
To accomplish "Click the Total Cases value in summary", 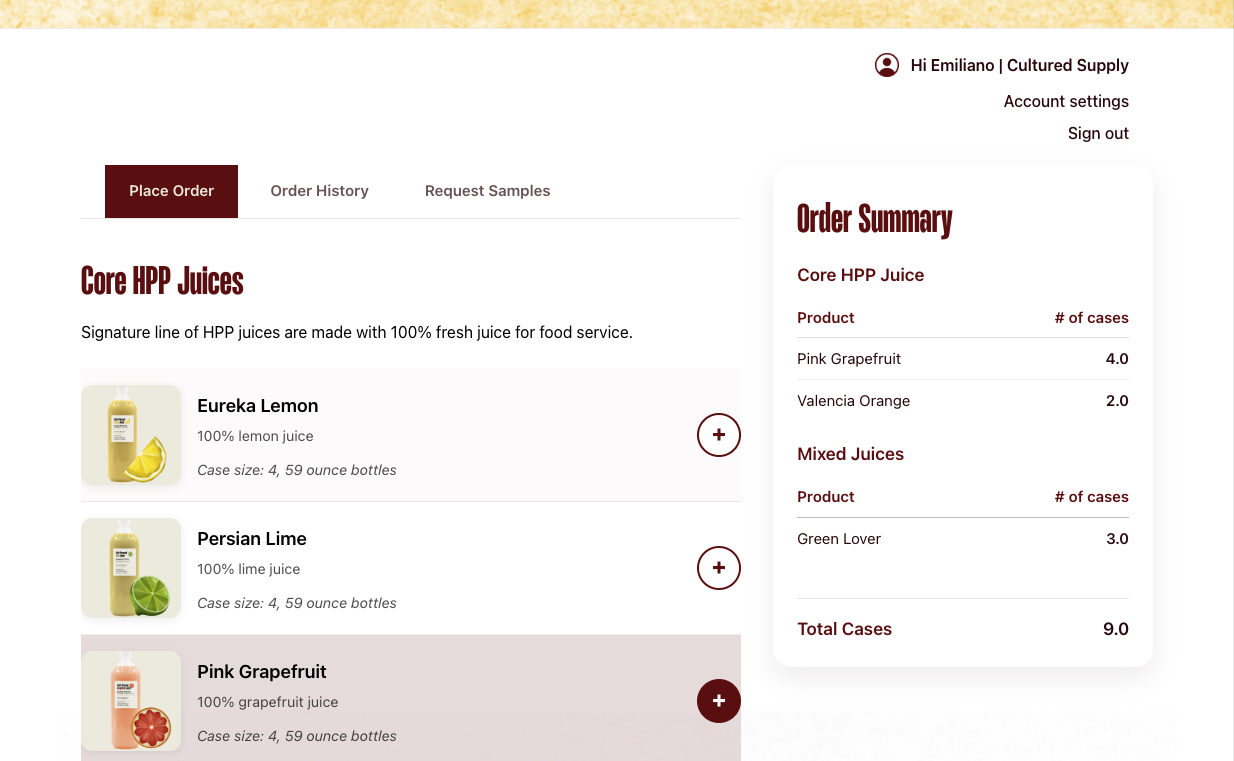I will point(1115,629).
